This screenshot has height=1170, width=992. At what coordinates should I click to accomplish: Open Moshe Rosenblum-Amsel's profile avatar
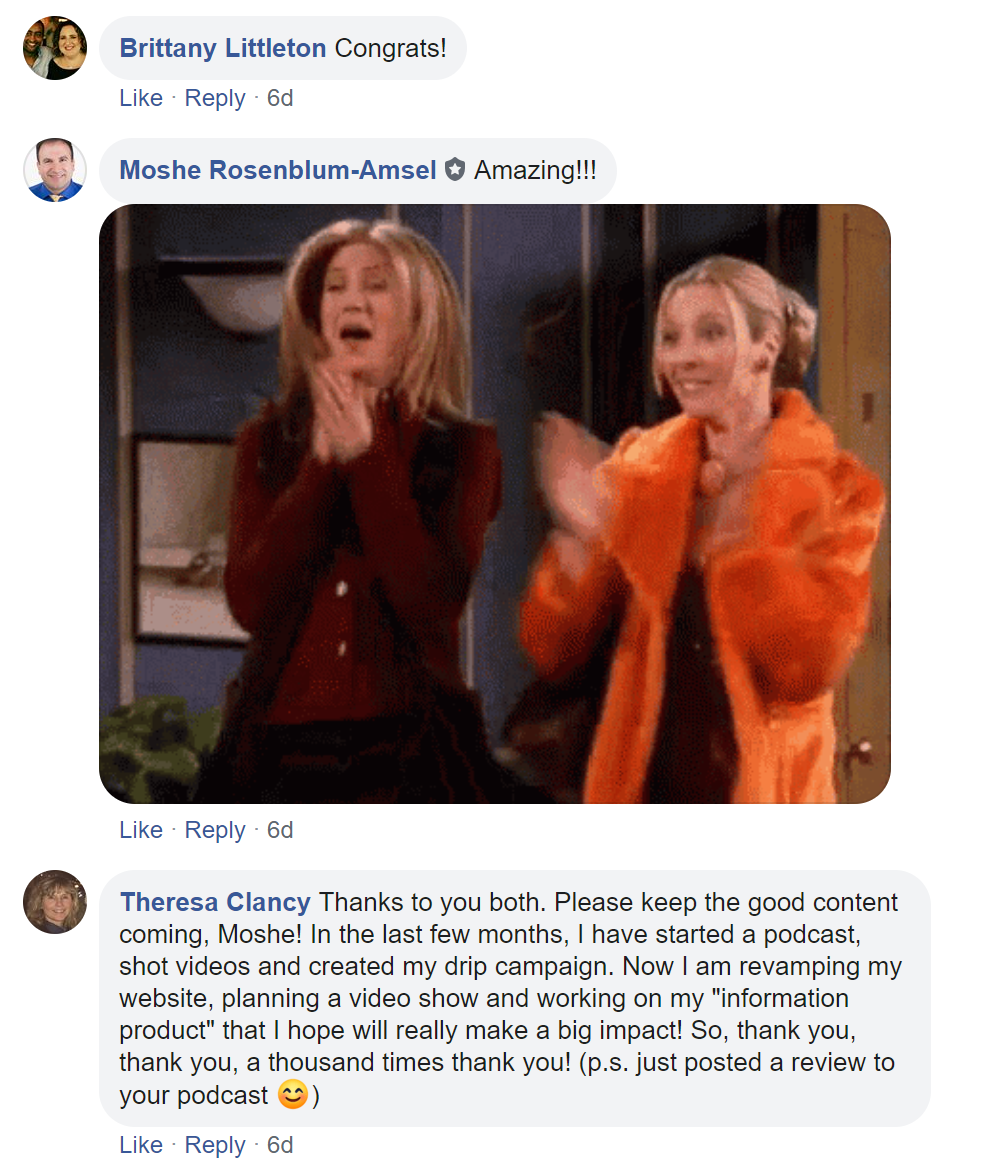(x=55, y=170)
